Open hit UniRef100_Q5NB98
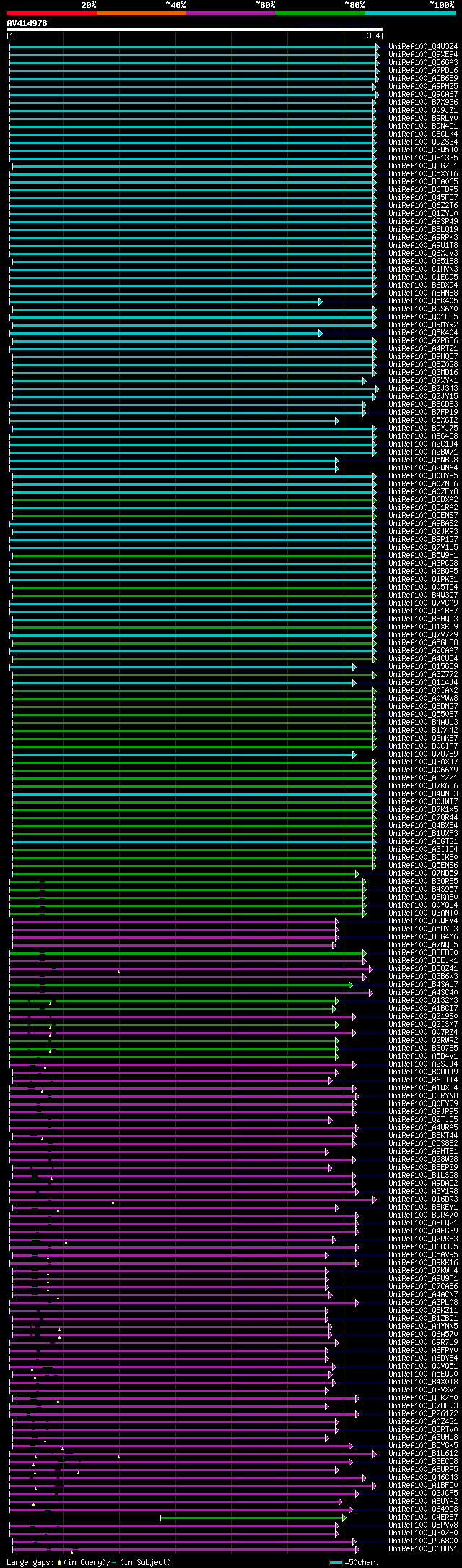This screenshot has width=462, height=1568. tap(423, 460)
